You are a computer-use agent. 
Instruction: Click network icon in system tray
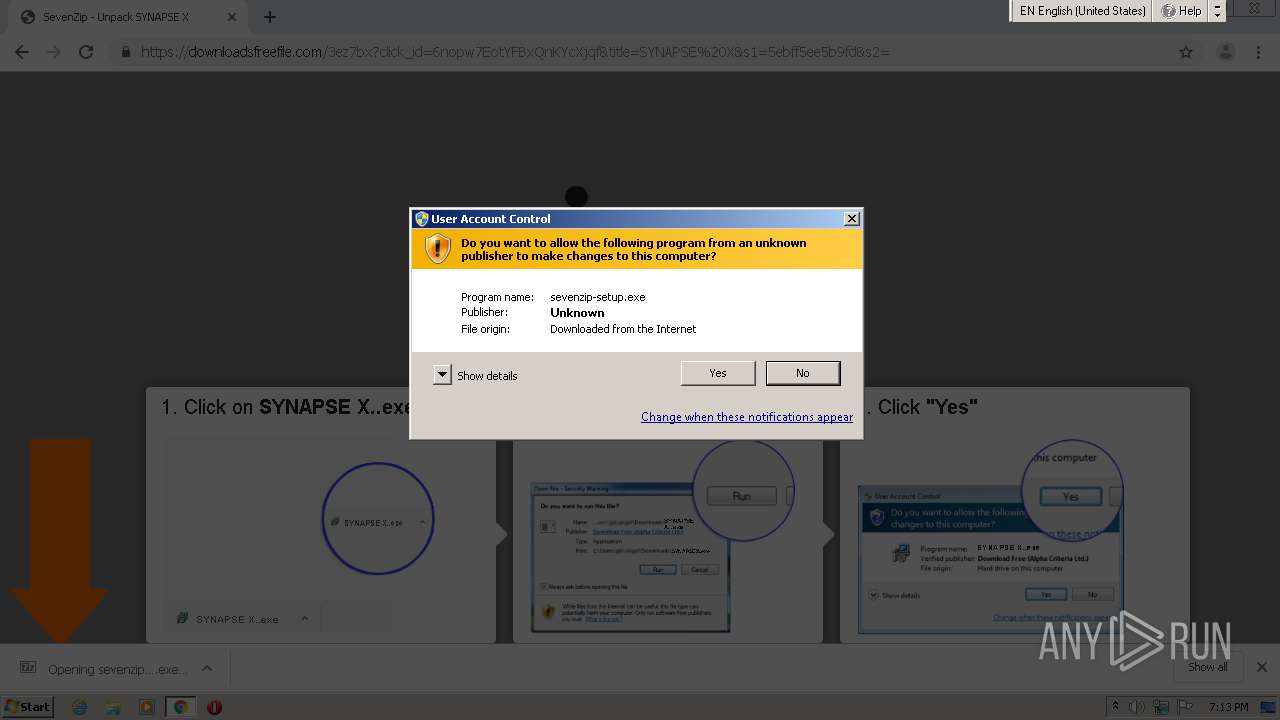(1160, 707)
